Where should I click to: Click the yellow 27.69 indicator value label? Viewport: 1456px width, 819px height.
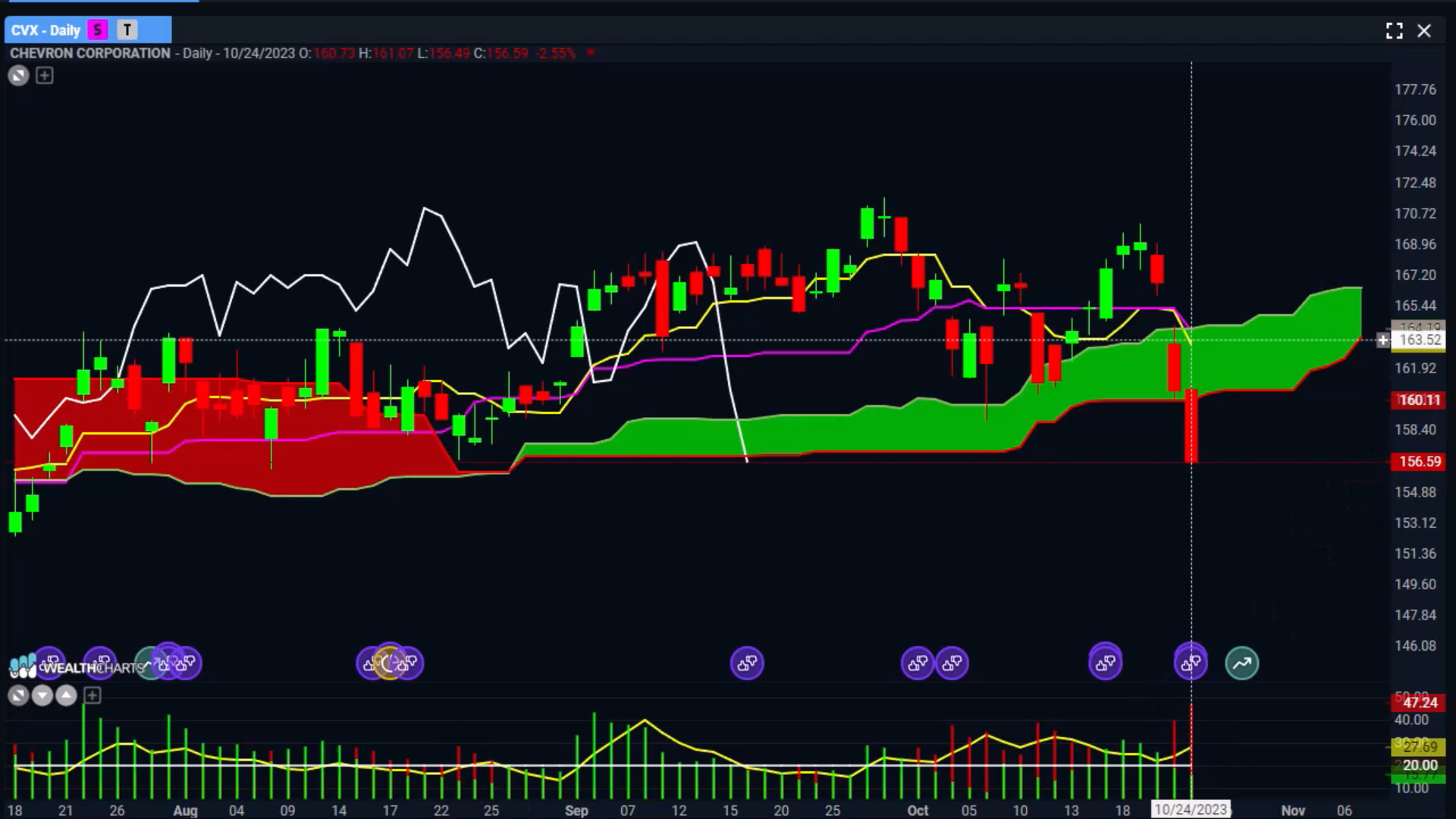(x=1418, y=748)
